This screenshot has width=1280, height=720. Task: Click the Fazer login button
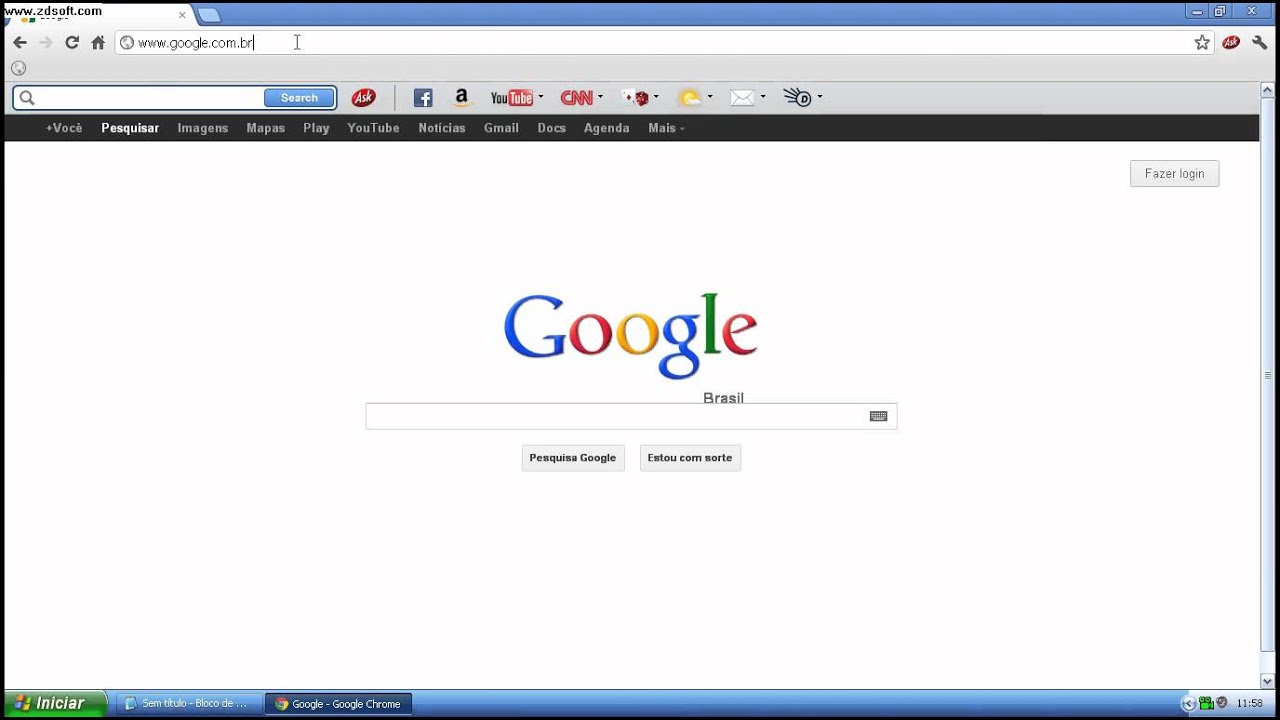(x=1174, y=173)
